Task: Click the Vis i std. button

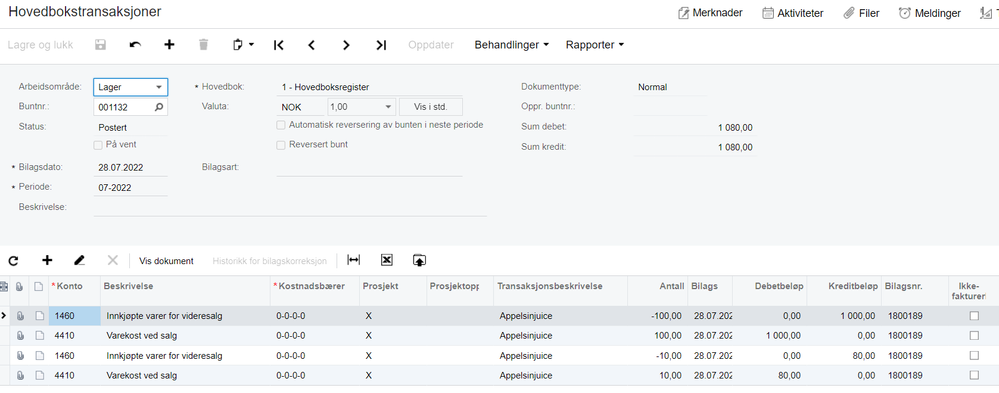Action: [430, 107]
